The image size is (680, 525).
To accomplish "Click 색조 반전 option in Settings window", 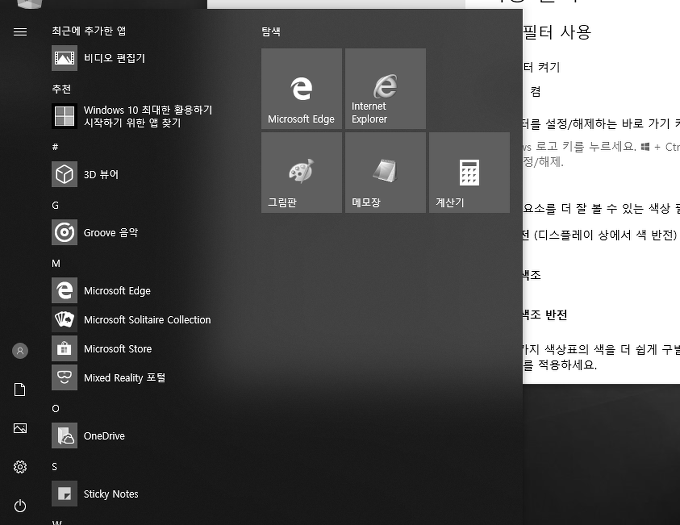I will [x=545, y=315].
